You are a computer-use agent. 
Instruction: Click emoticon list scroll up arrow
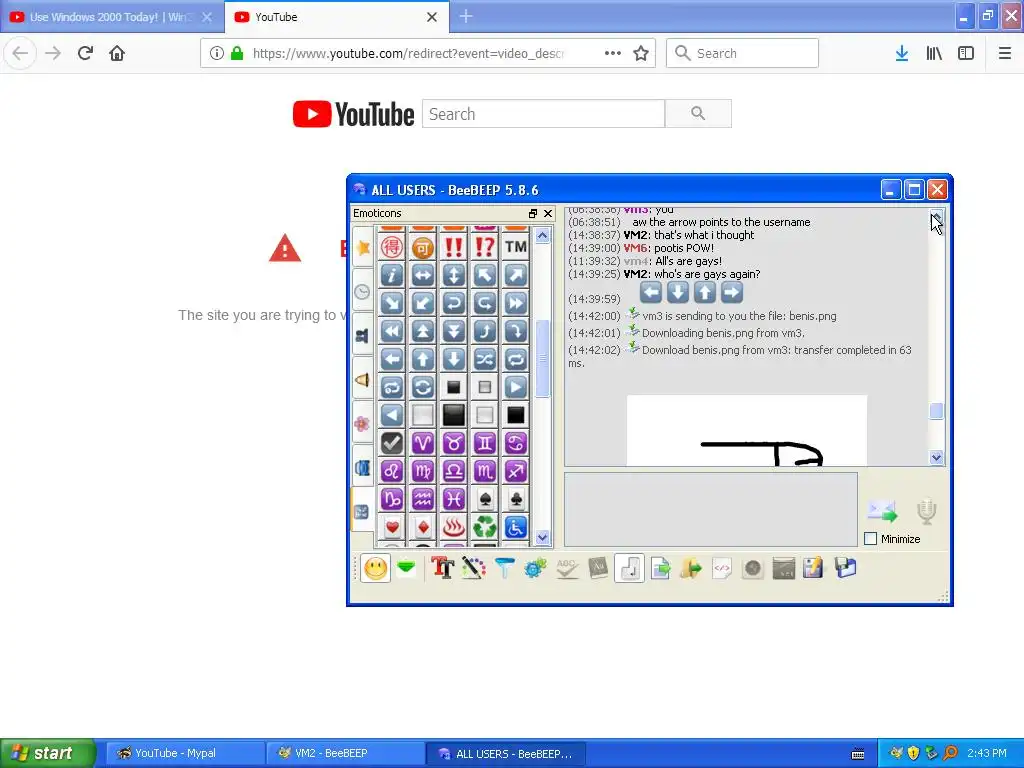click(x=542, y=235)
